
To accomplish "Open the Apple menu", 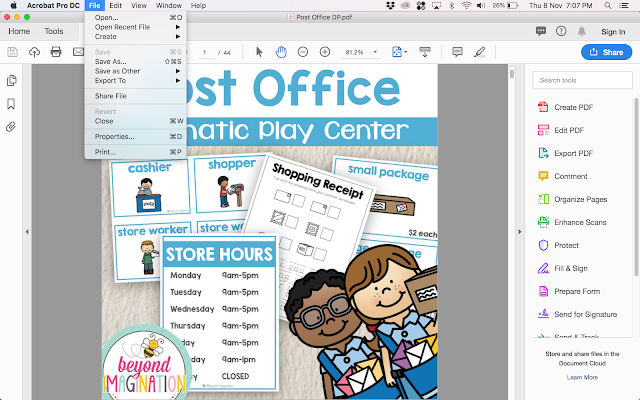I will point(13,5).
